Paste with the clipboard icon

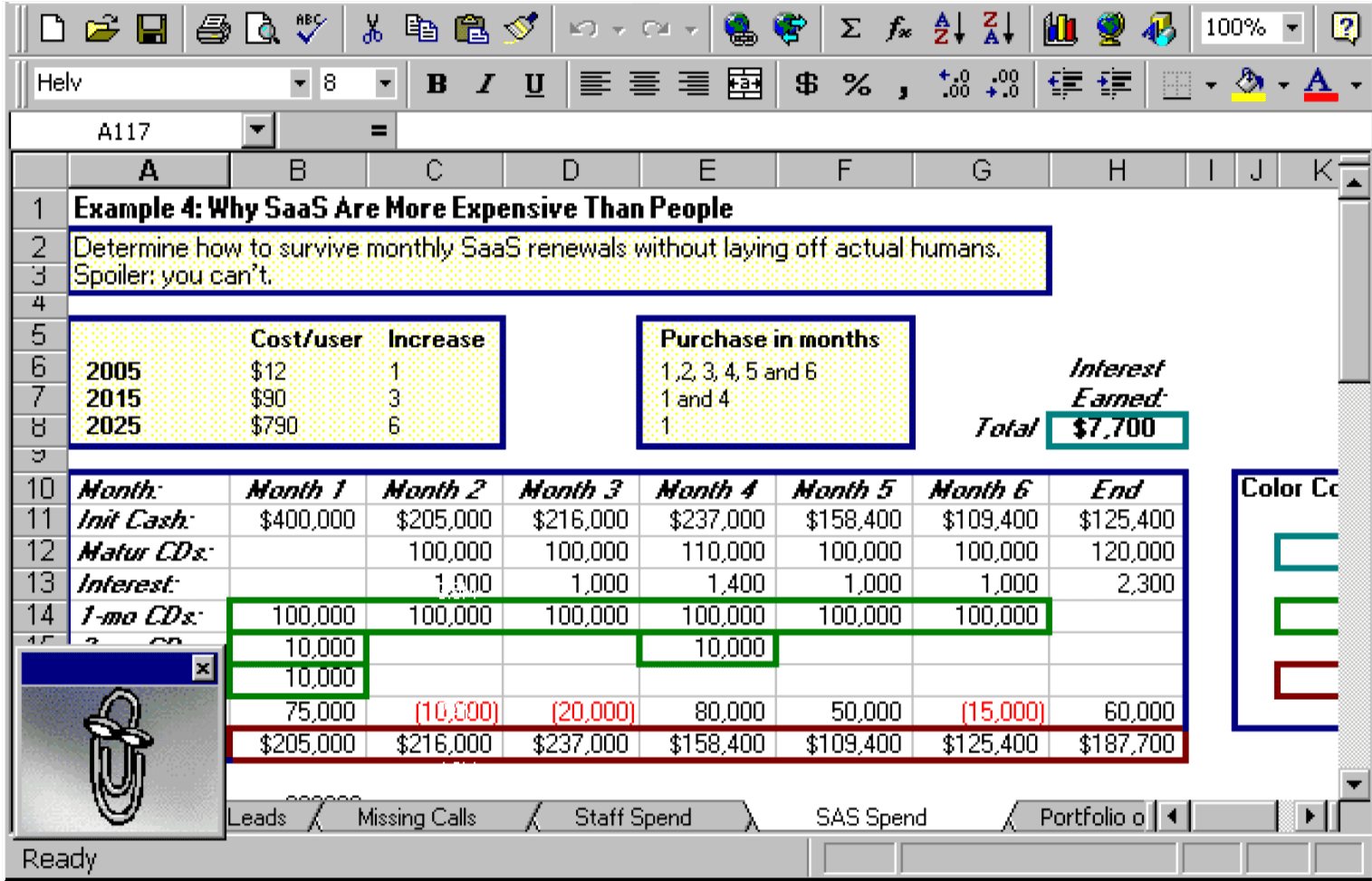point(471,29)
